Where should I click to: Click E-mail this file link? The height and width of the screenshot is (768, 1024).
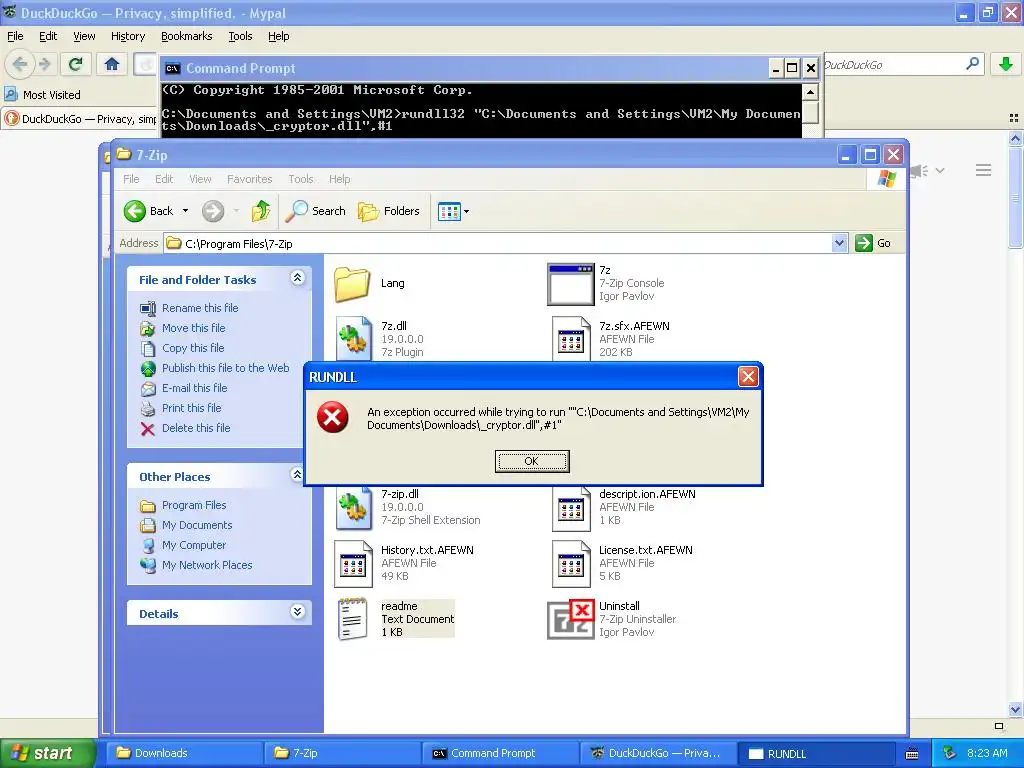pyautogui.click(x=195, y=388)
